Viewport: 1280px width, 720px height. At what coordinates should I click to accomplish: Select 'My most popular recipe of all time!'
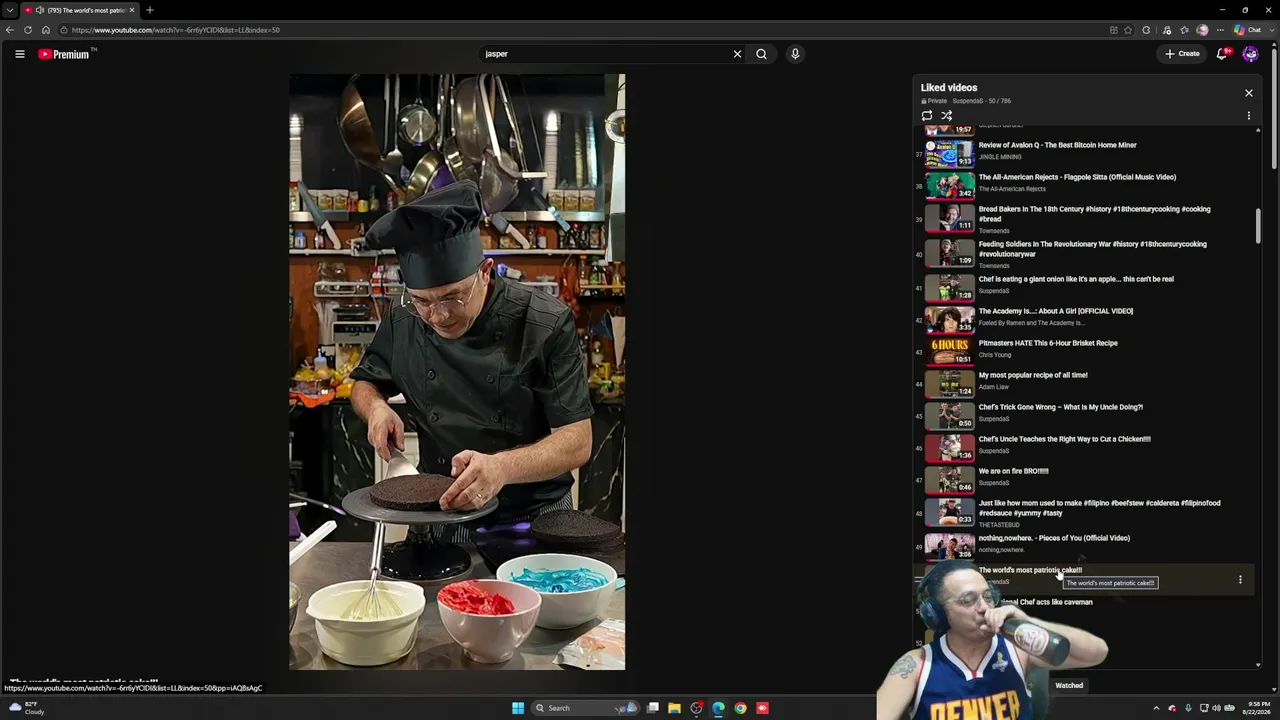coord(1033,375)
